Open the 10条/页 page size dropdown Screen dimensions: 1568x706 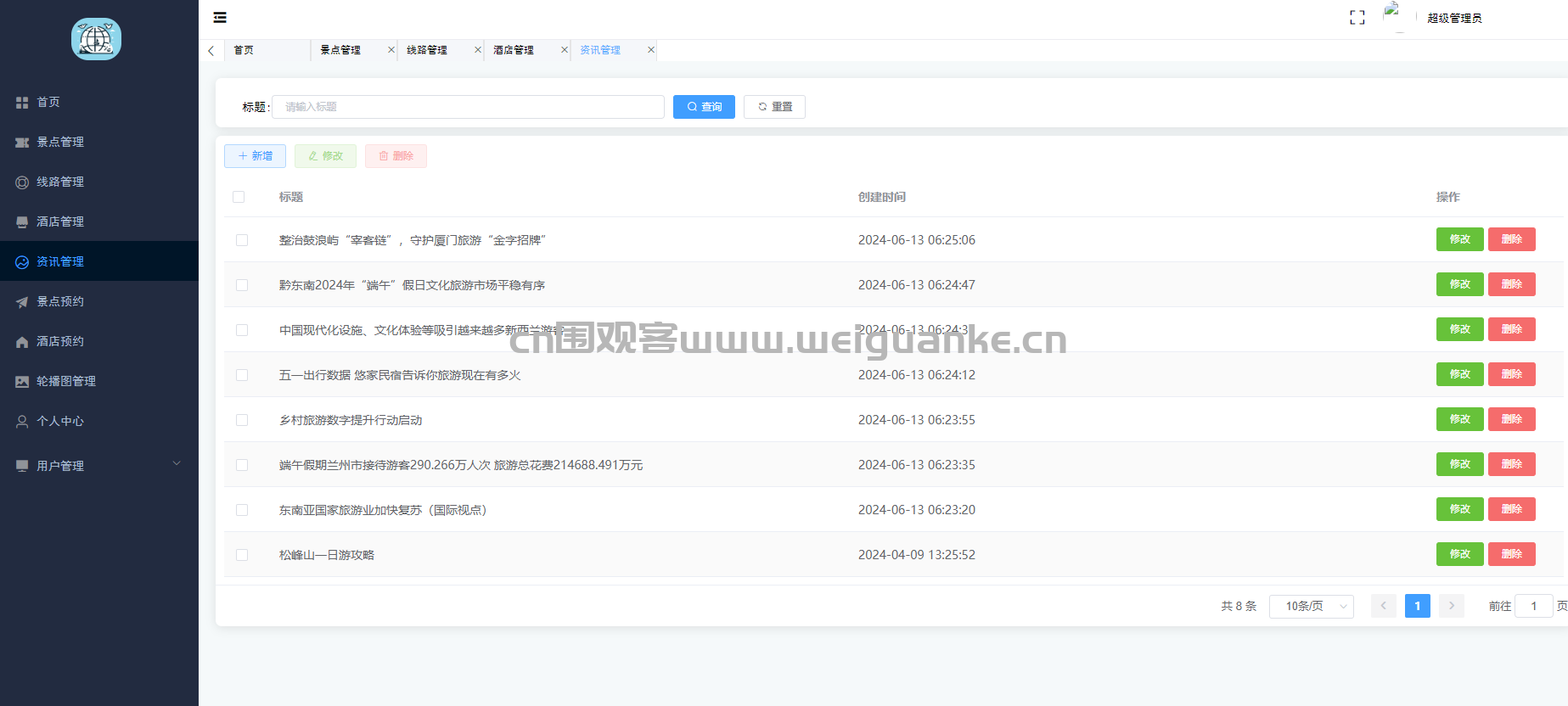tap(1311, 606)
